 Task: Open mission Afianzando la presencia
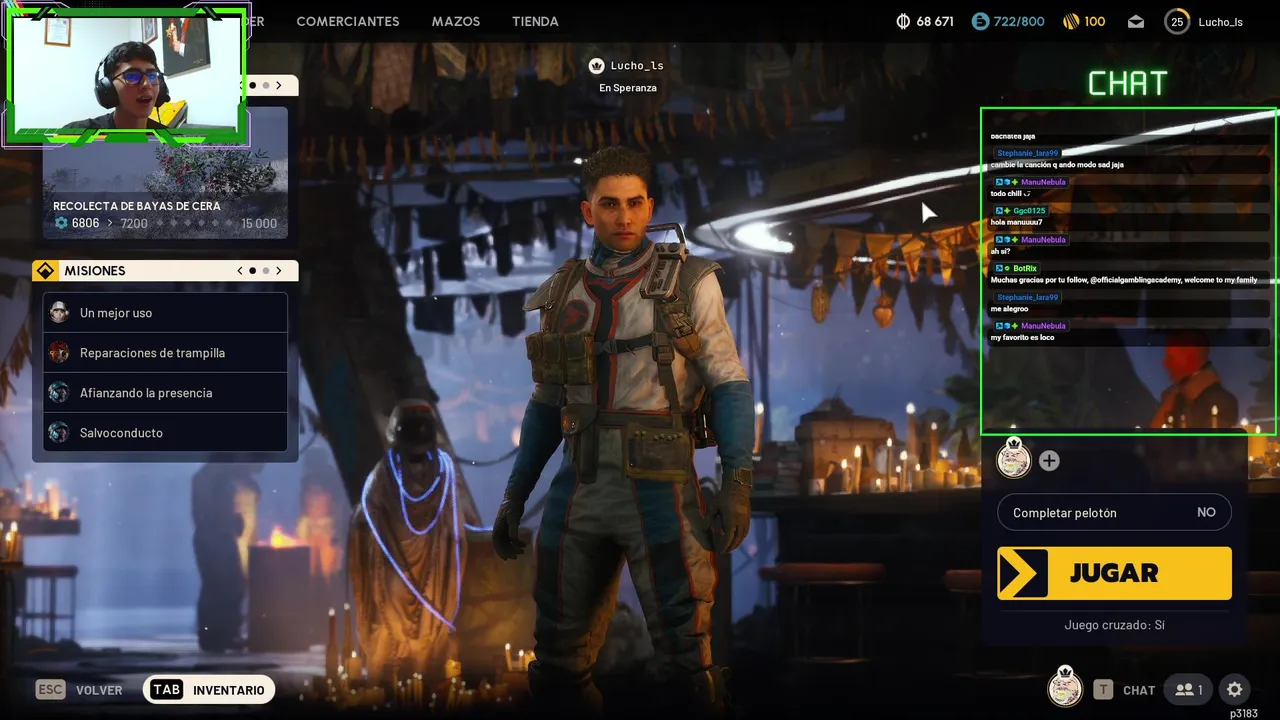pyautogui.click(x=165, y=392)
